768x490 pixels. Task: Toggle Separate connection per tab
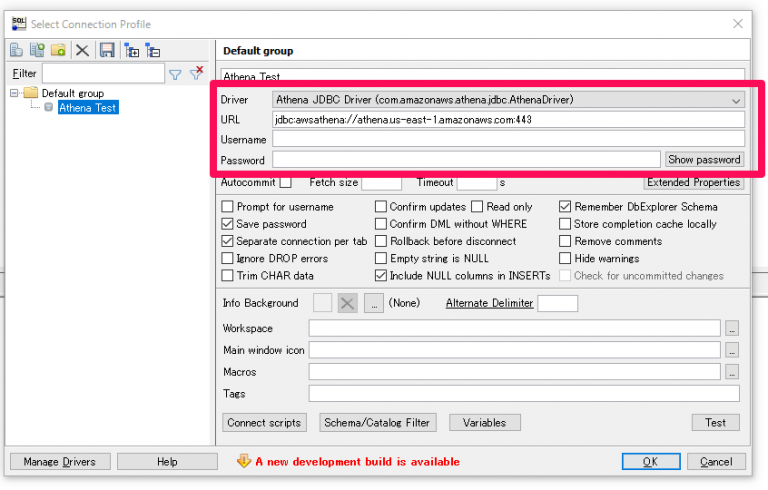click(227, 241)
